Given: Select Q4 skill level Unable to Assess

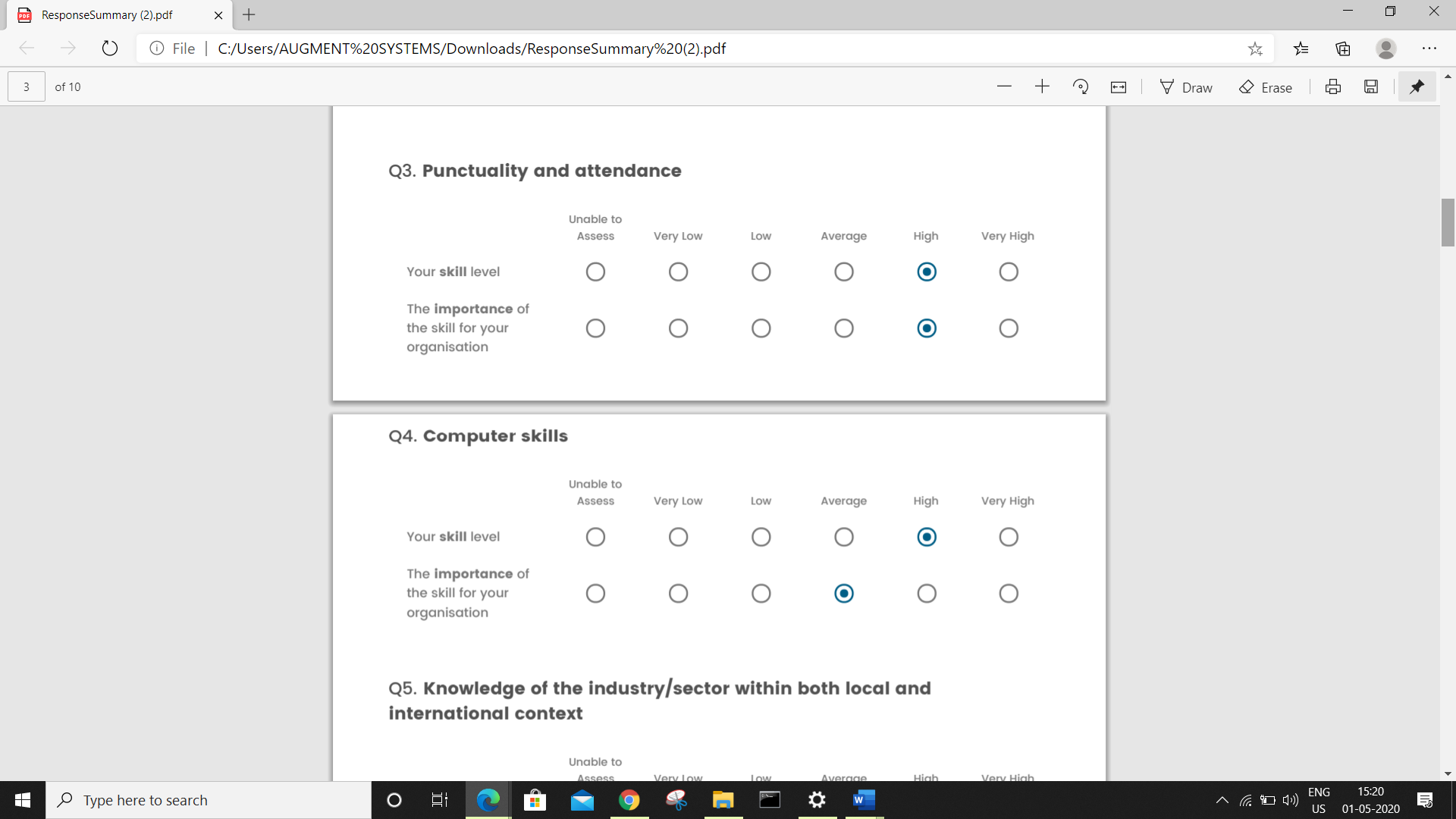Looking at the screenshot, I should click(595, 537).
